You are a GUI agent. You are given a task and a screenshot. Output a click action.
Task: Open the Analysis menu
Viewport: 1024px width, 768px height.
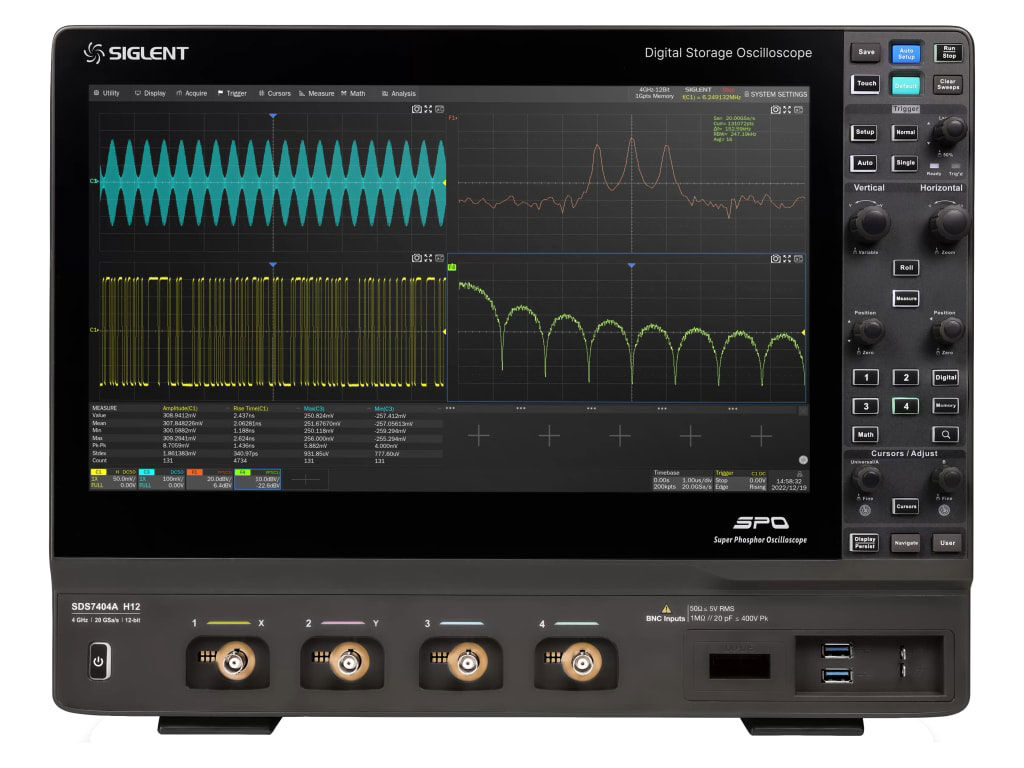399,93
